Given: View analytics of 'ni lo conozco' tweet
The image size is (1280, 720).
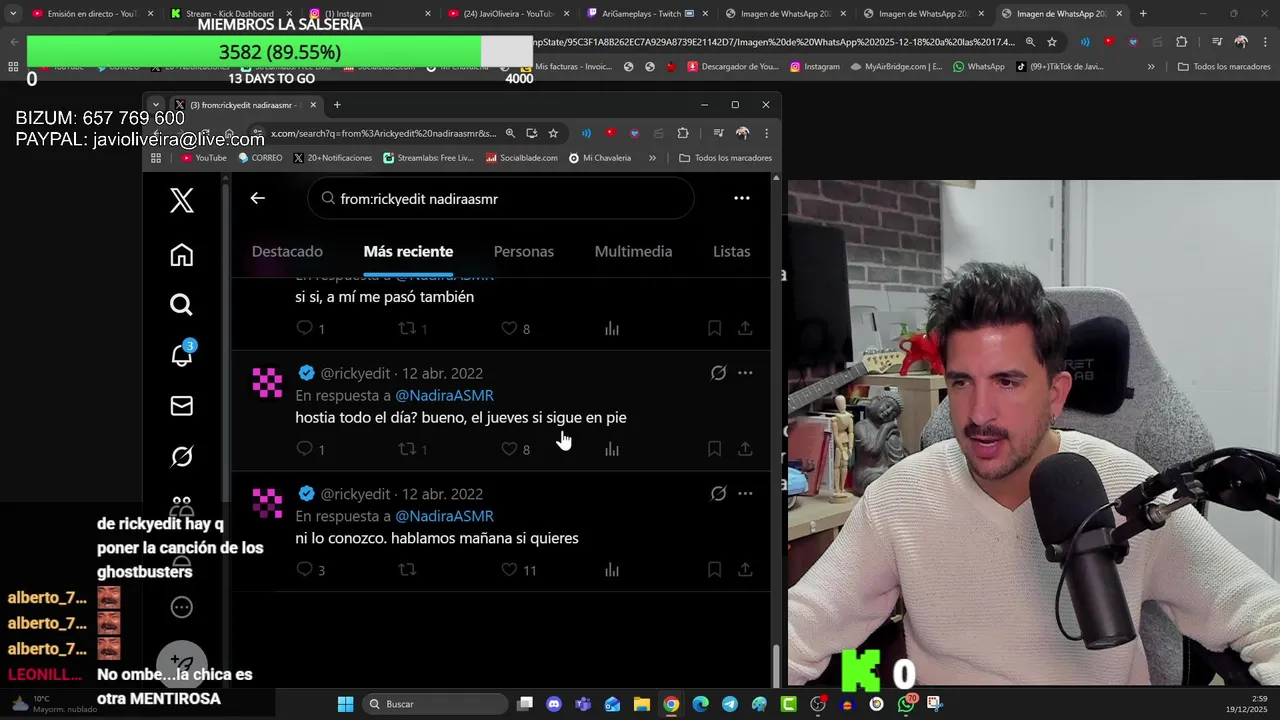Looking at the screenshot, I should [612, 569].
